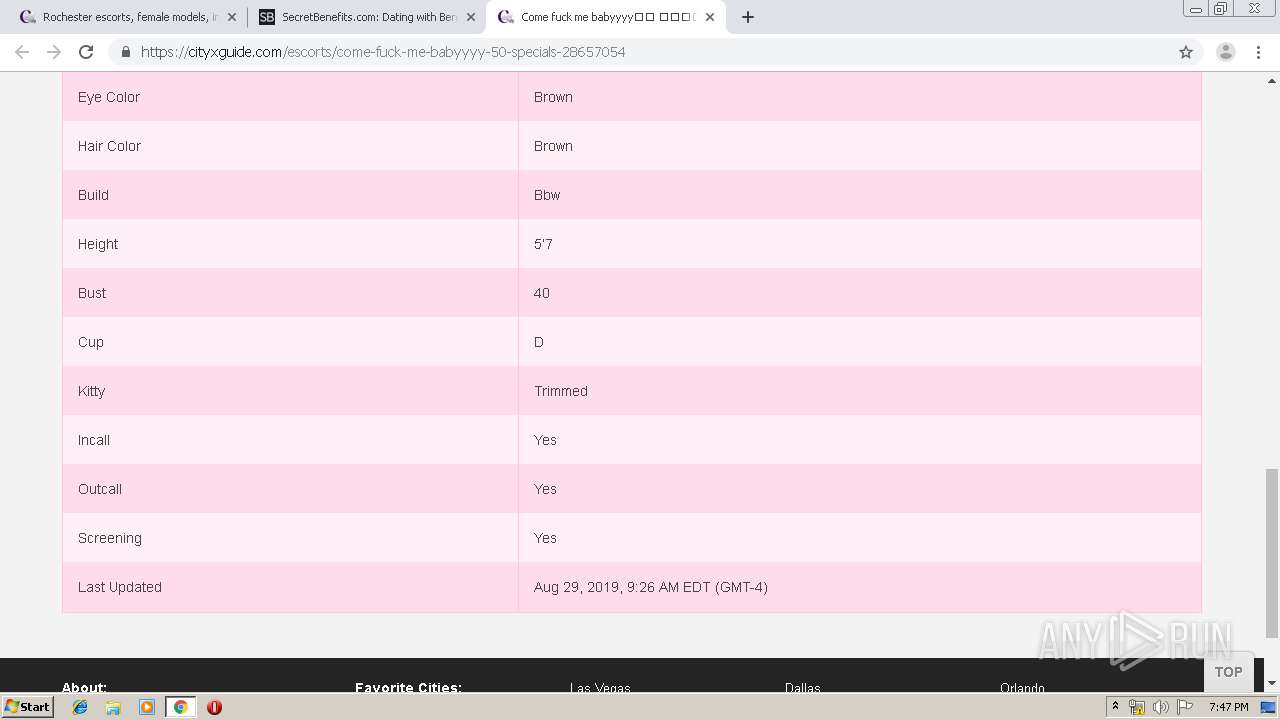Click the Action Center flag tray icon

click(x=1185, y=707)
